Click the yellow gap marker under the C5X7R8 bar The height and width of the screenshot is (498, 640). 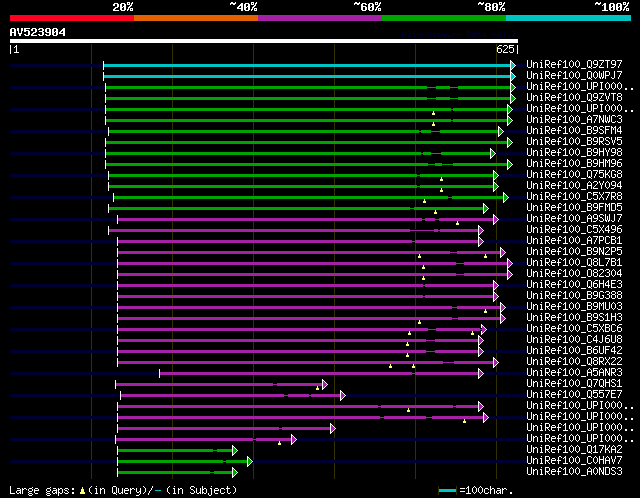click(424, 201)
